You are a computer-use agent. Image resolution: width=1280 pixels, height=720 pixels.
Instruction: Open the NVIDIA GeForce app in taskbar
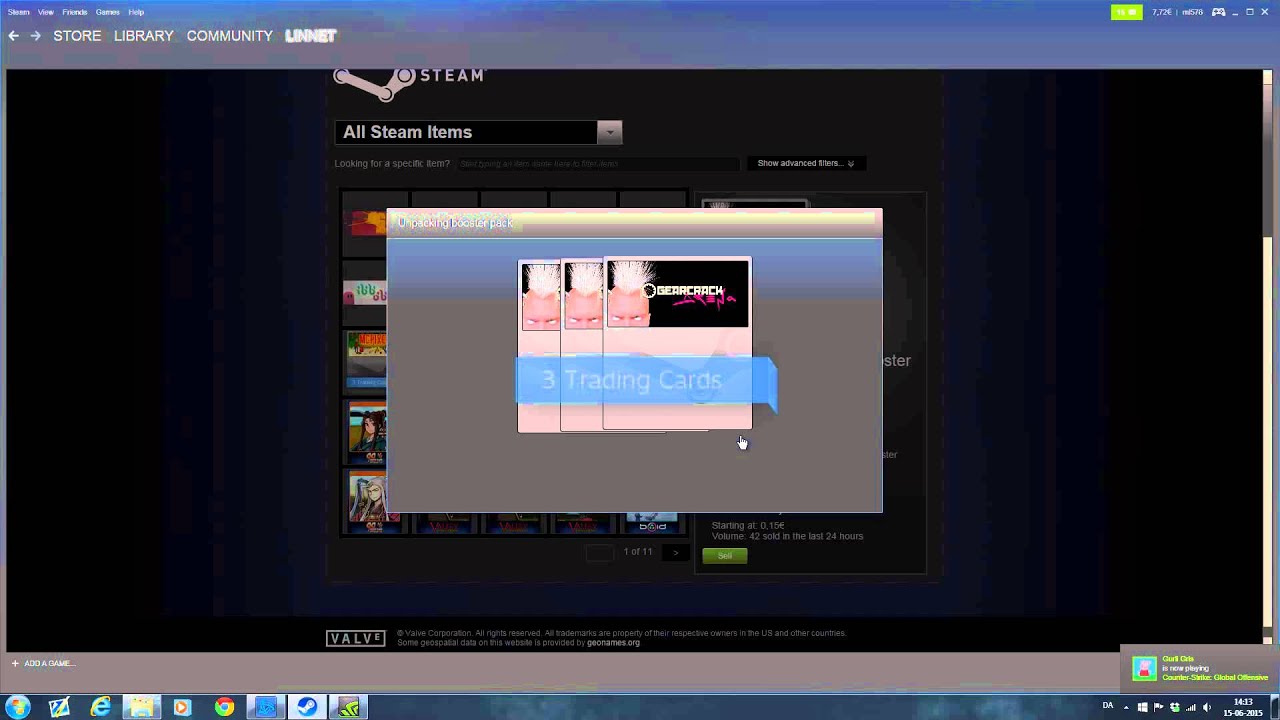click(349, 707)
